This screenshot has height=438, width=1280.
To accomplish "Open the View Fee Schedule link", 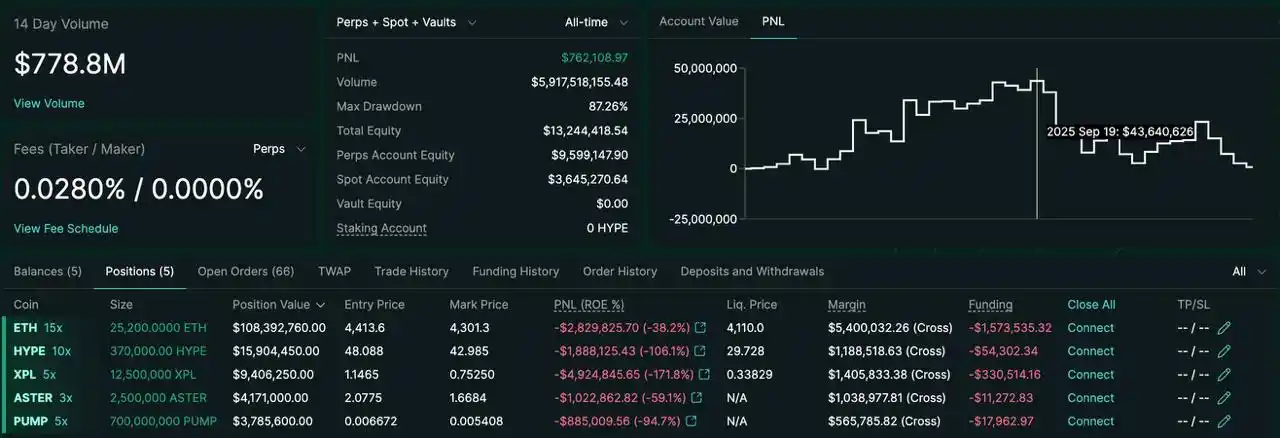I will click(x=66, y=229).
